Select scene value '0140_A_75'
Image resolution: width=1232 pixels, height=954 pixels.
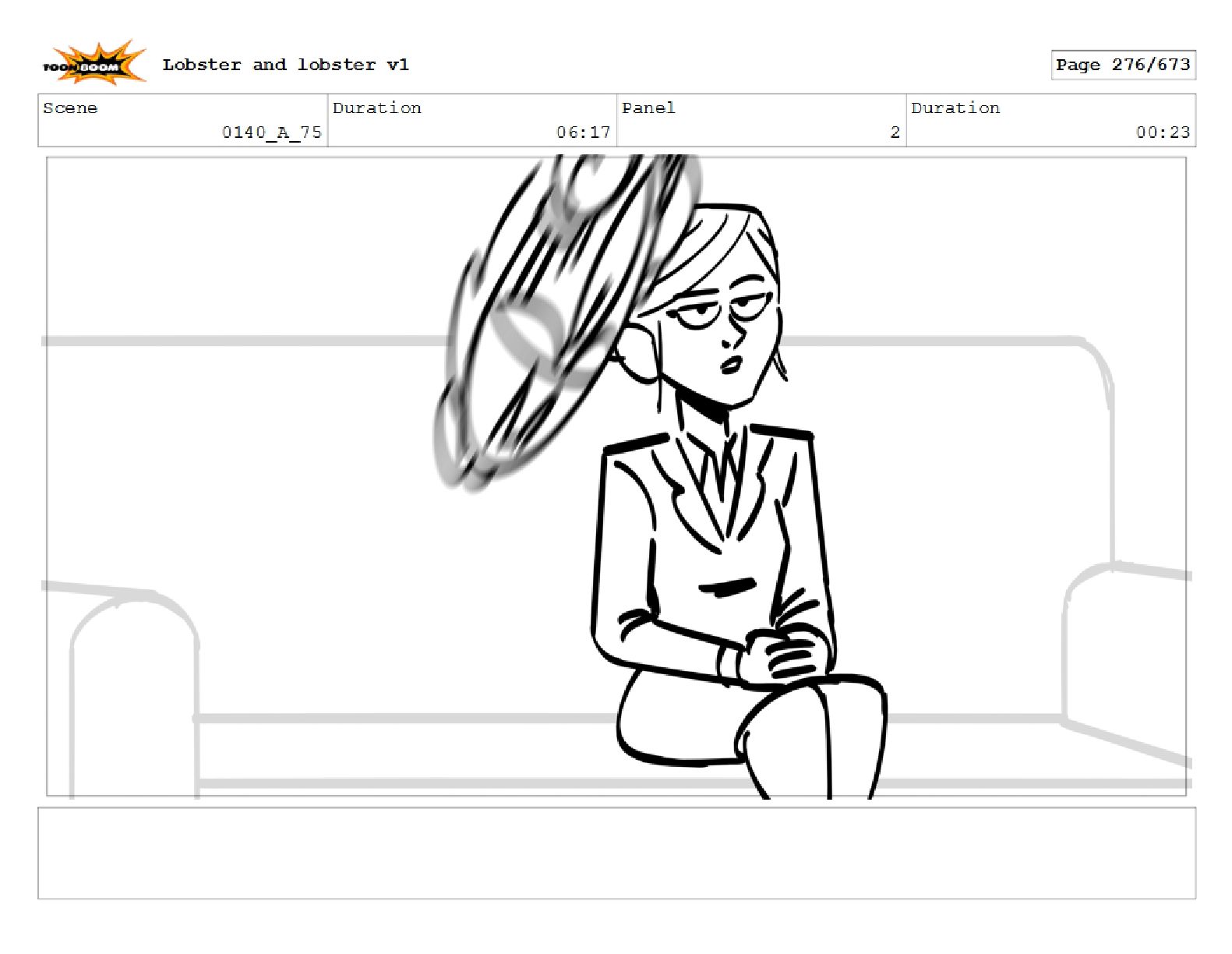272,132
